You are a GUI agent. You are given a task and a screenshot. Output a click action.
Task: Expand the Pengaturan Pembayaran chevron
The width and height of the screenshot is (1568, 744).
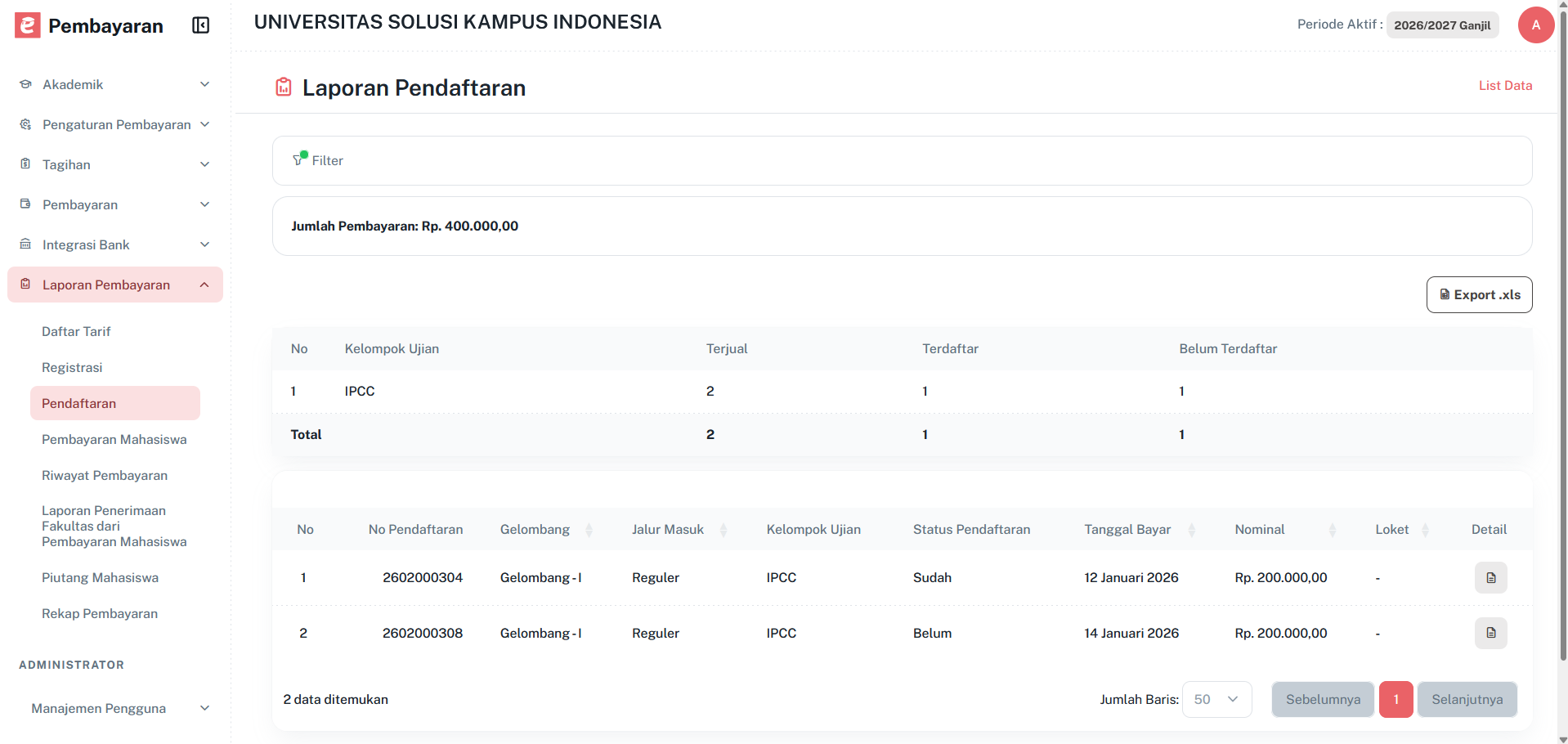(x=205, y=124)
